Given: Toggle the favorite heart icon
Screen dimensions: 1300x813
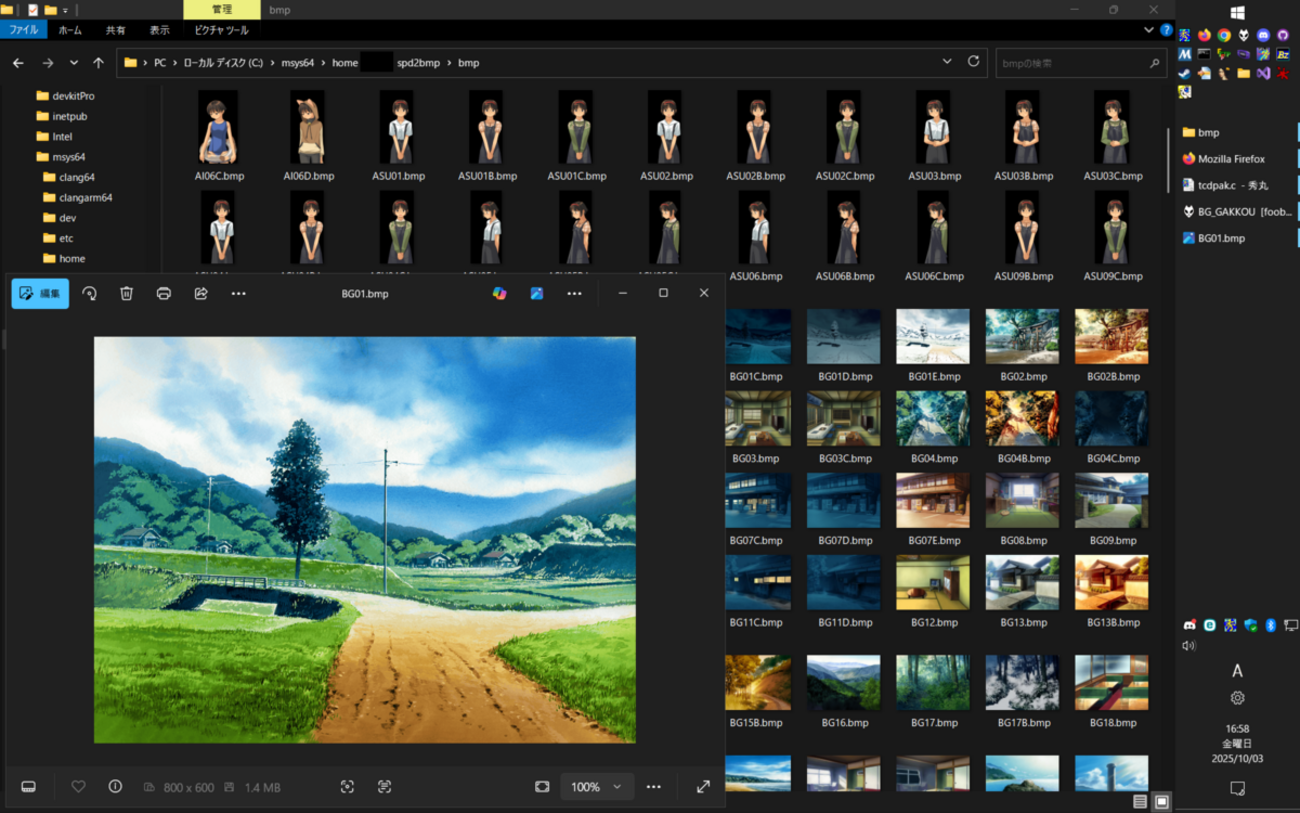Looking at the screenshot, I should point(78,787).
